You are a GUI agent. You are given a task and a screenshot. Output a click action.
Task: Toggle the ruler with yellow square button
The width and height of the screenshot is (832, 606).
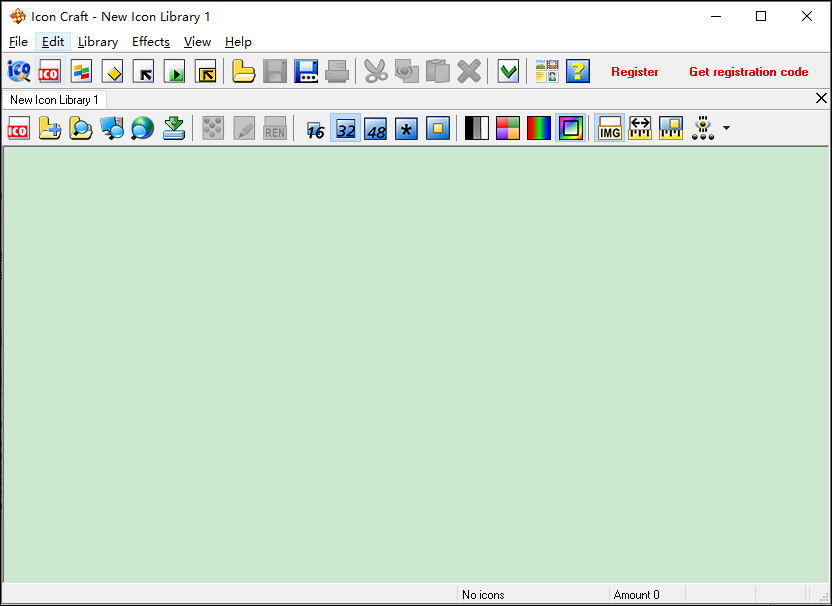(671, 128)
